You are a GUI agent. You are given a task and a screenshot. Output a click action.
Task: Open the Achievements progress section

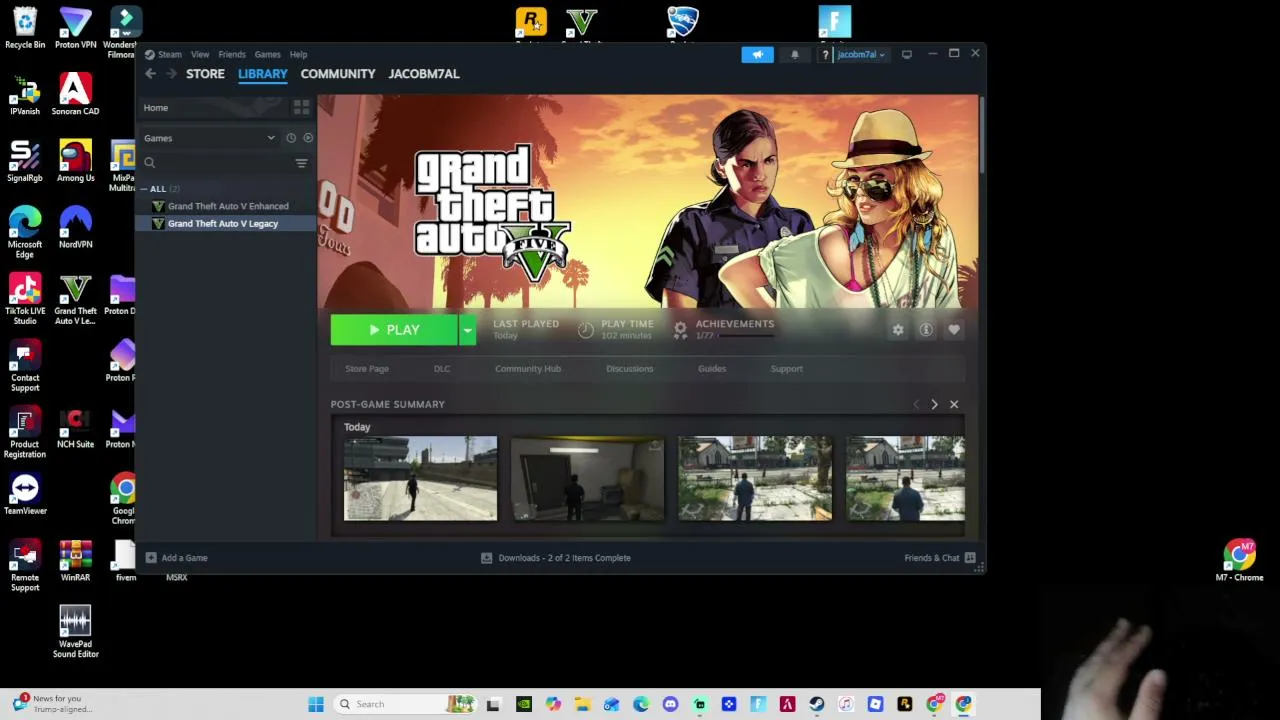[725, 329]
